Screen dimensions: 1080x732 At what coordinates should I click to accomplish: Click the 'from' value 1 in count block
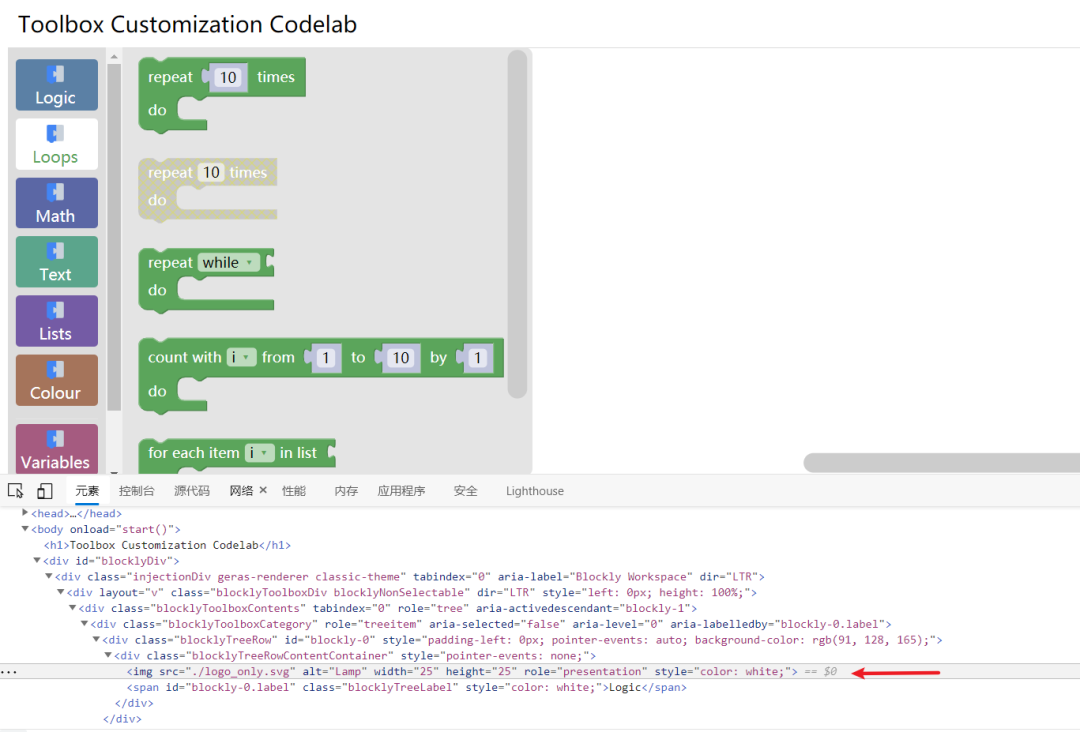click(326, 357)
